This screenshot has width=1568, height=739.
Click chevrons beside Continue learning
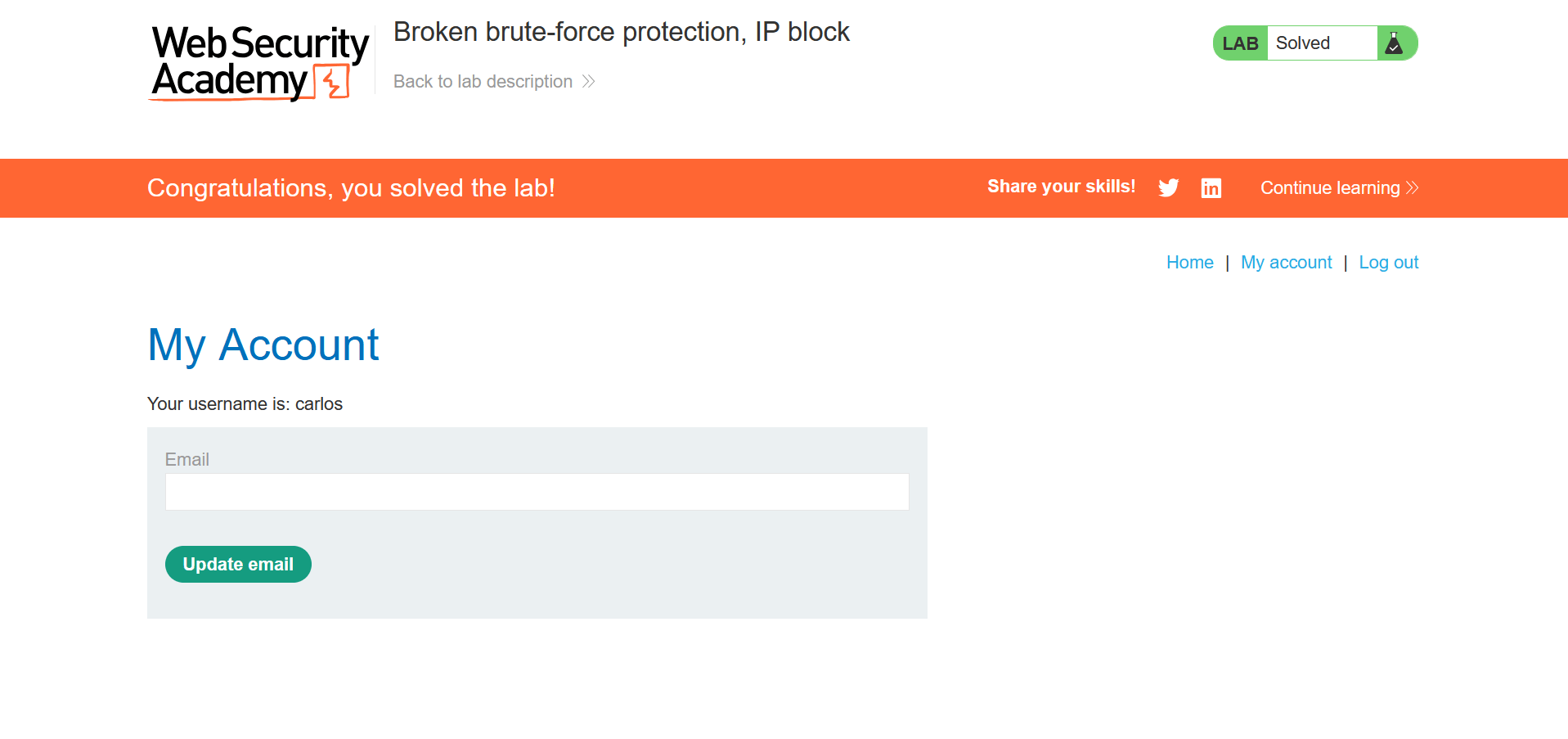1412,188
